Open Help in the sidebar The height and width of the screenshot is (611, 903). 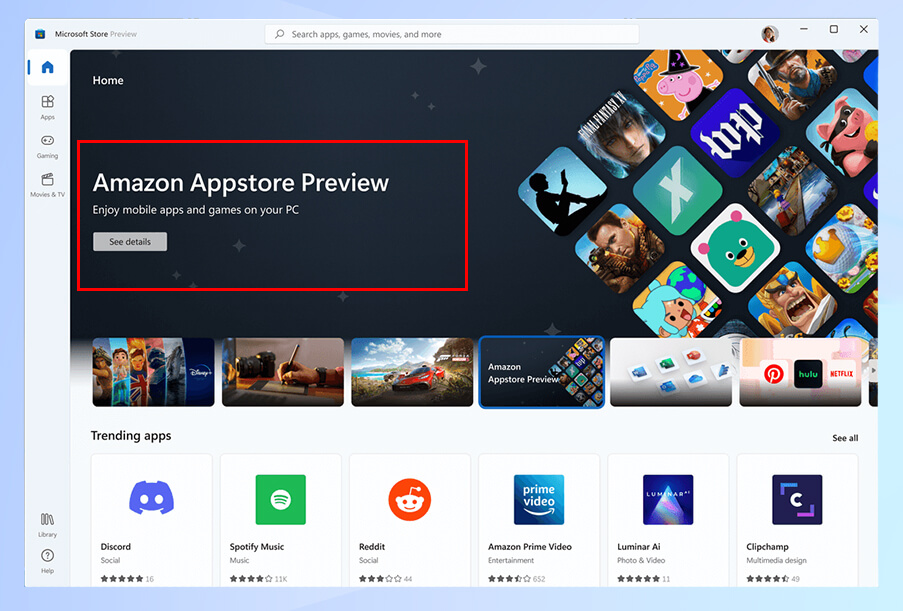click(x=47, y=561)
